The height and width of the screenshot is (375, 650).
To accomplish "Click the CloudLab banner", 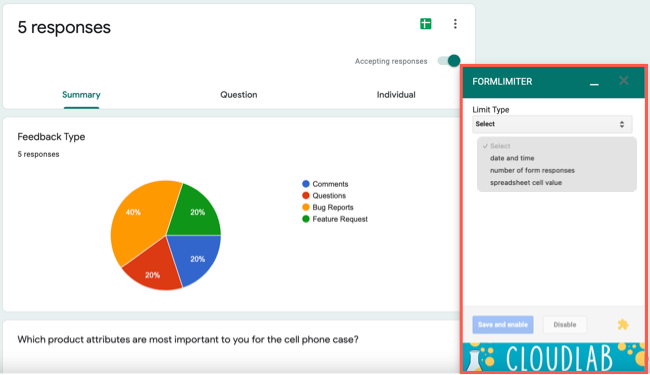I will 554,357.
